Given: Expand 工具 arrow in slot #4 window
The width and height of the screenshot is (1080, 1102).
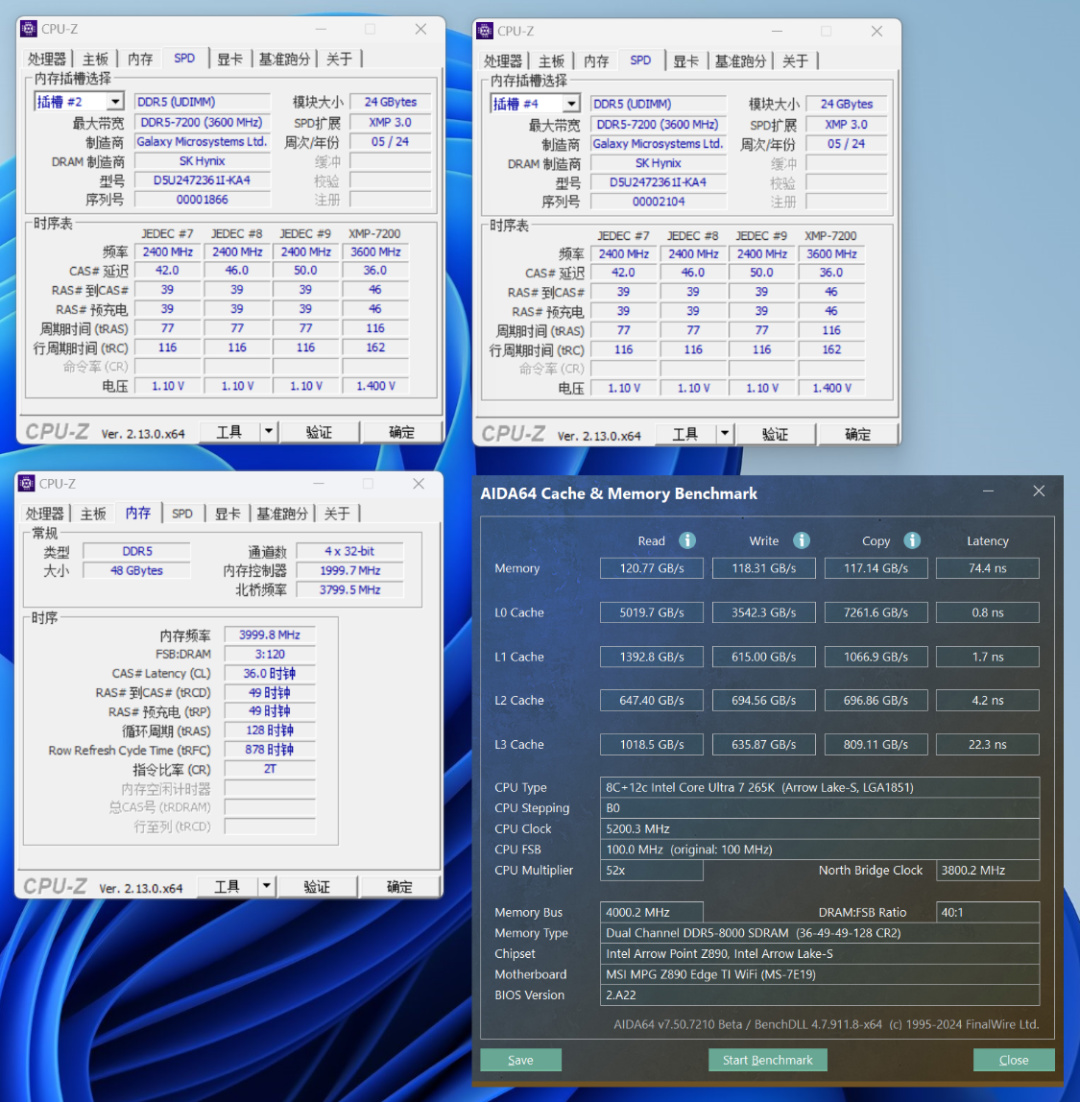Looking at the screenshot, I should [x=724, y=434].
